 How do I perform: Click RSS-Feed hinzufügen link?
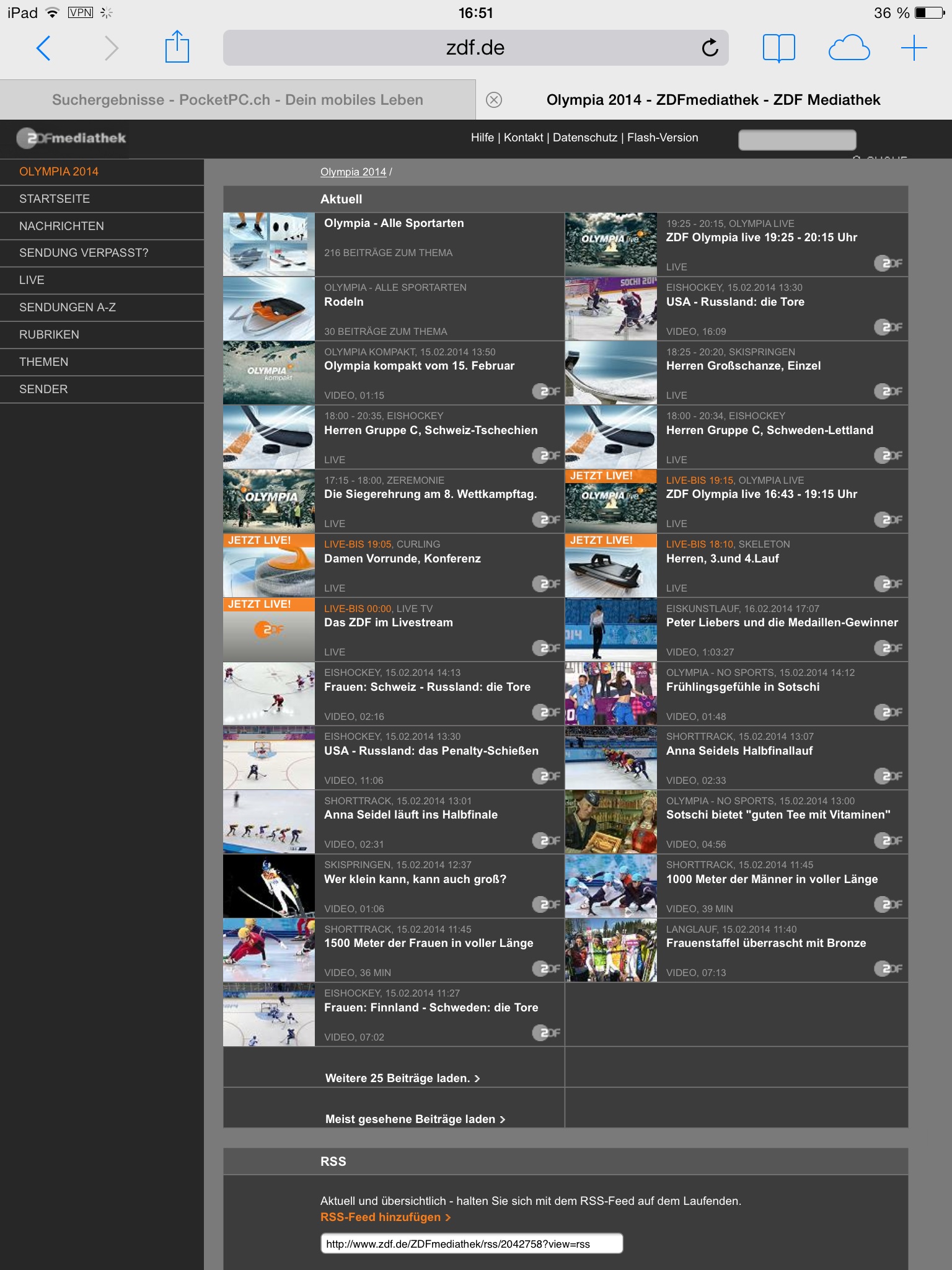(386, 1217)
